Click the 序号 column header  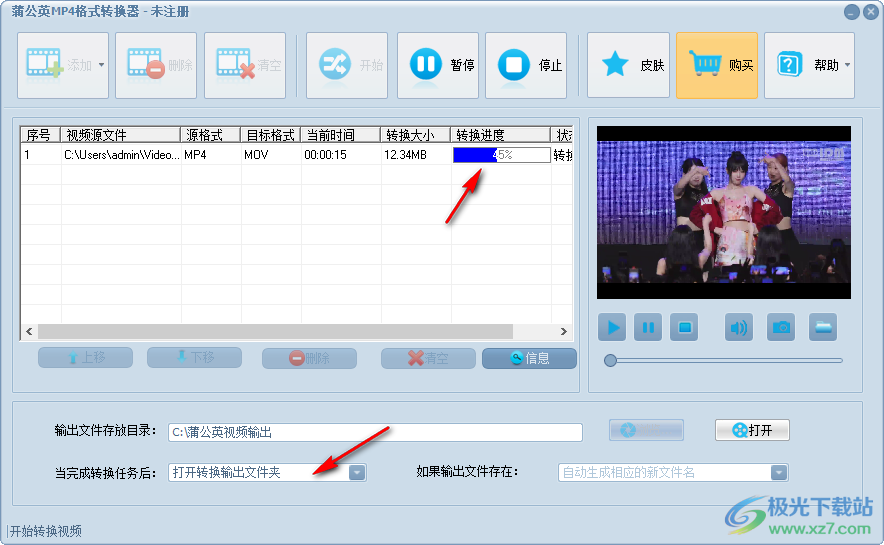click(x=40, y=135)
